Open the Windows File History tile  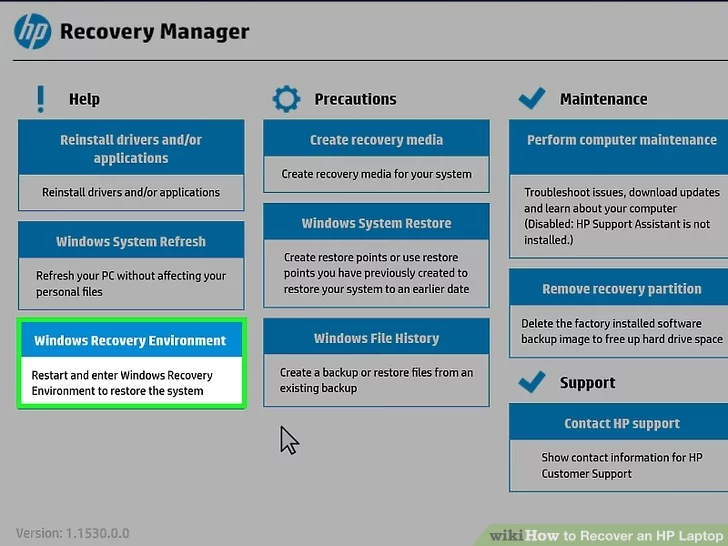tap(376, 362)
